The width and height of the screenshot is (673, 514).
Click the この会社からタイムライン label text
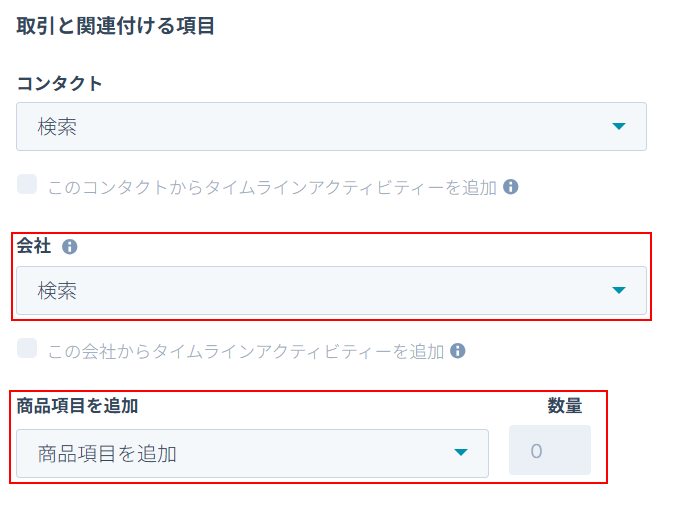click(245, 351)
